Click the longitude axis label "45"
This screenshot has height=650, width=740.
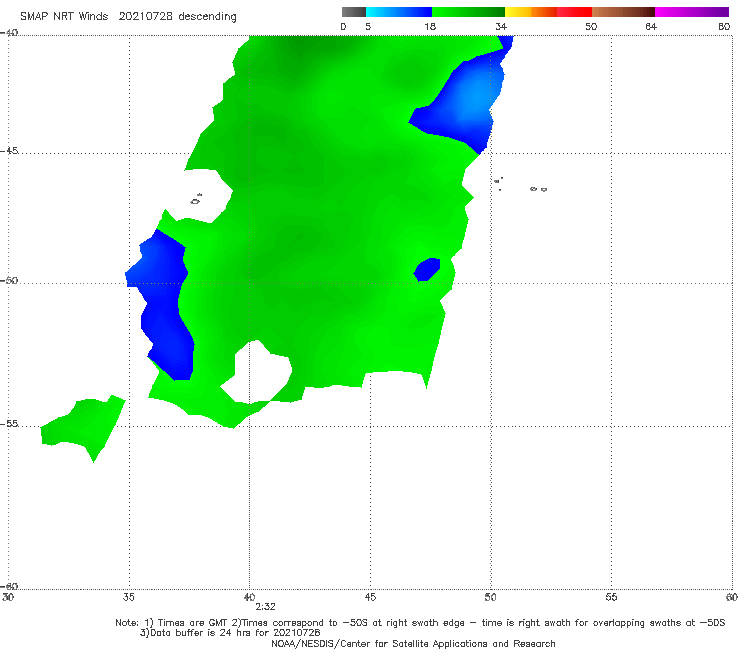point(370,597)
